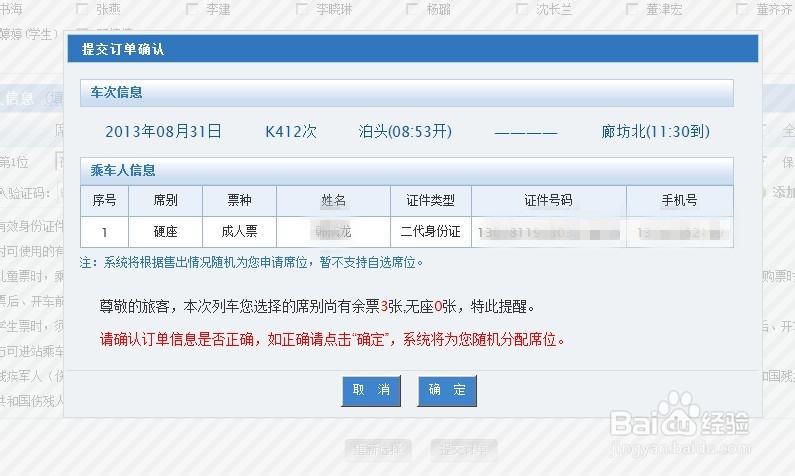
Task: Toggle the 李建 passenger checkbox
Action: coord(192,9)
